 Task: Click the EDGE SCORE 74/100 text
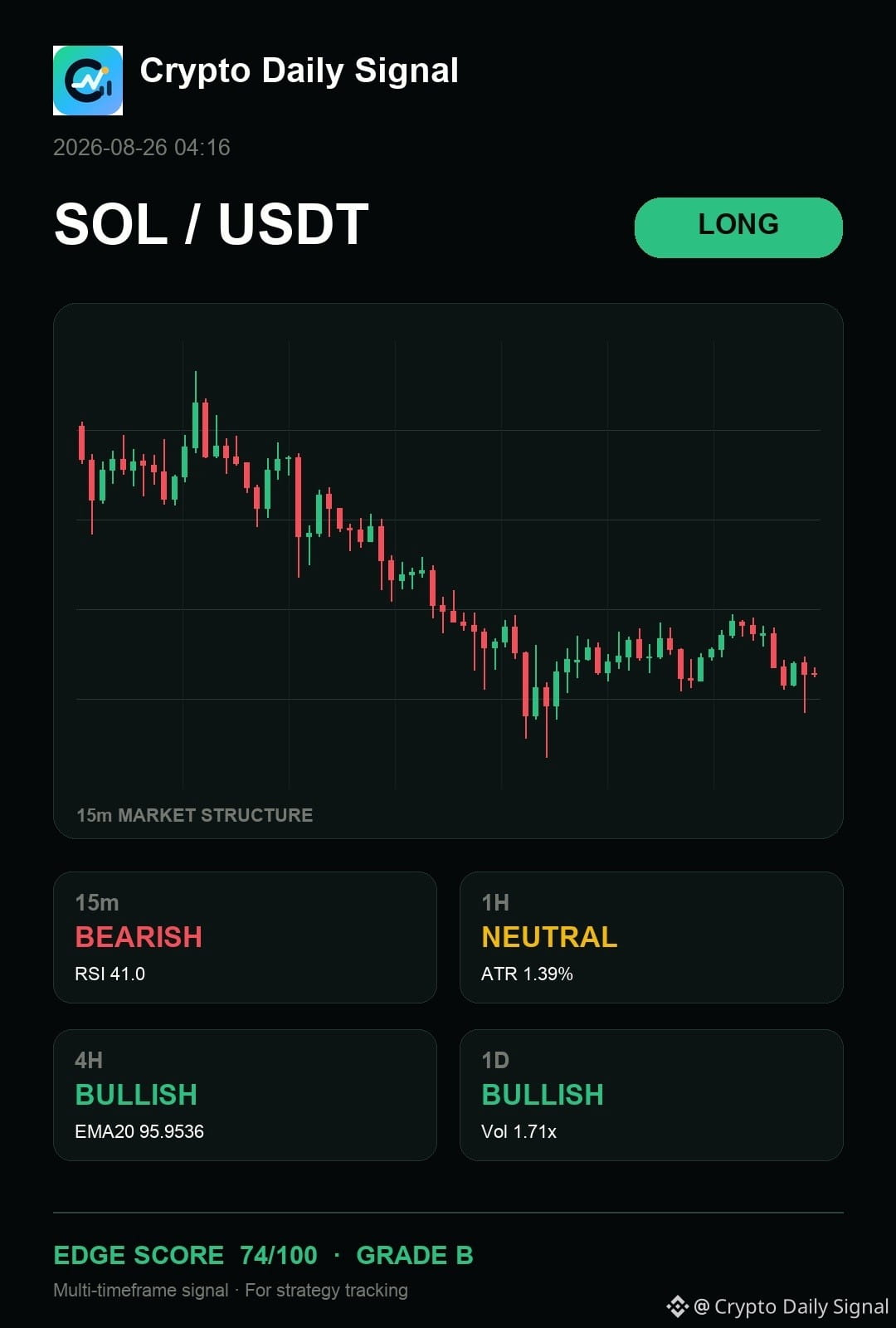click(185, 1255)
